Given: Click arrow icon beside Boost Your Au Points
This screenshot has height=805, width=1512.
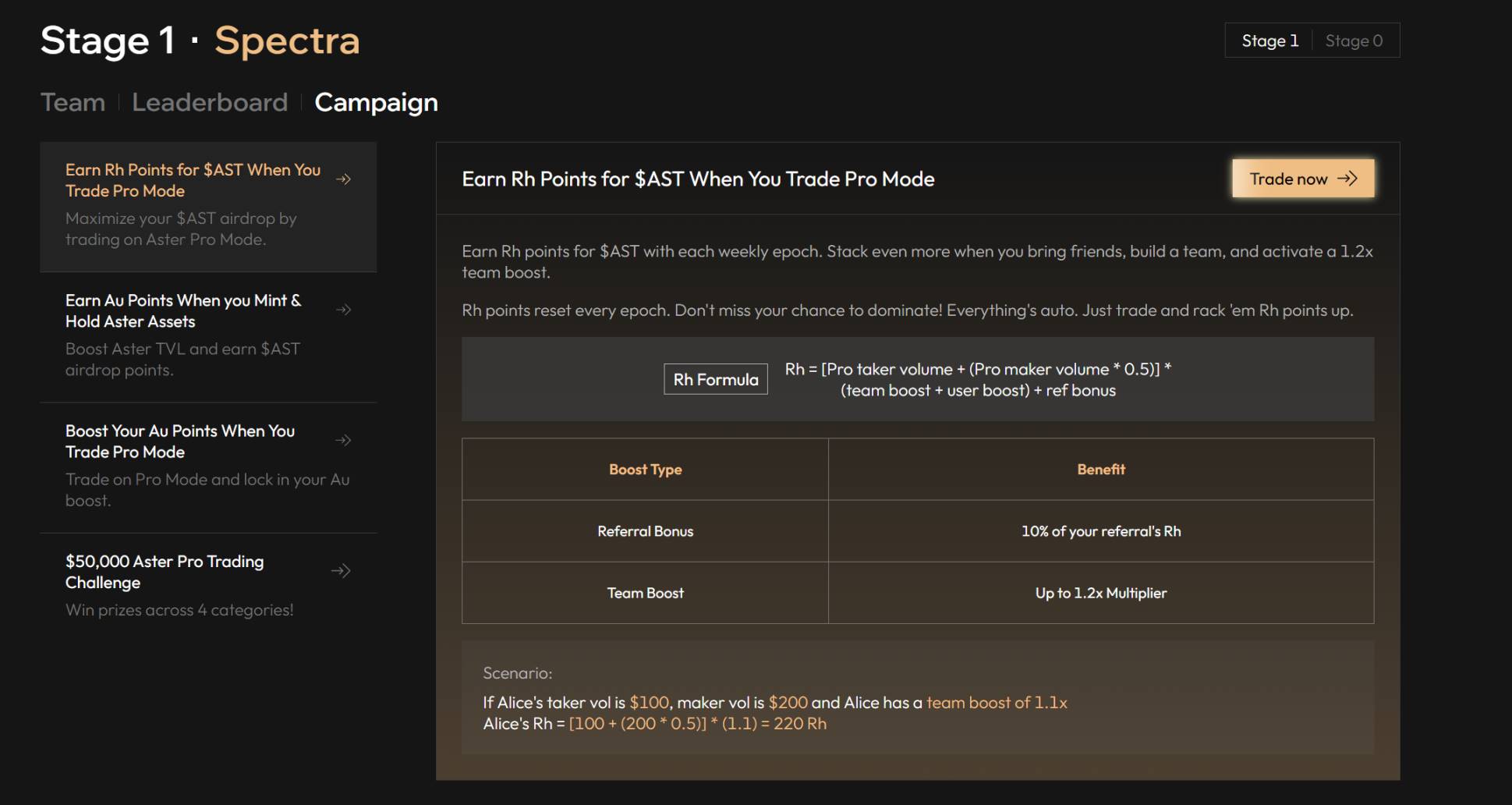Looking at the screenshot, I should coord(343,441).
